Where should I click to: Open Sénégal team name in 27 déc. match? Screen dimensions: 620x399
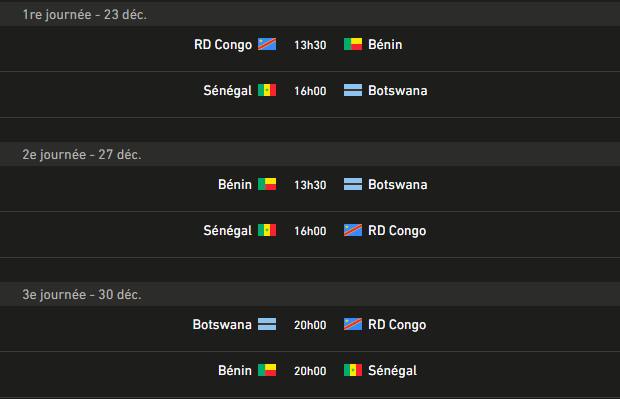[x=228, y=231]
